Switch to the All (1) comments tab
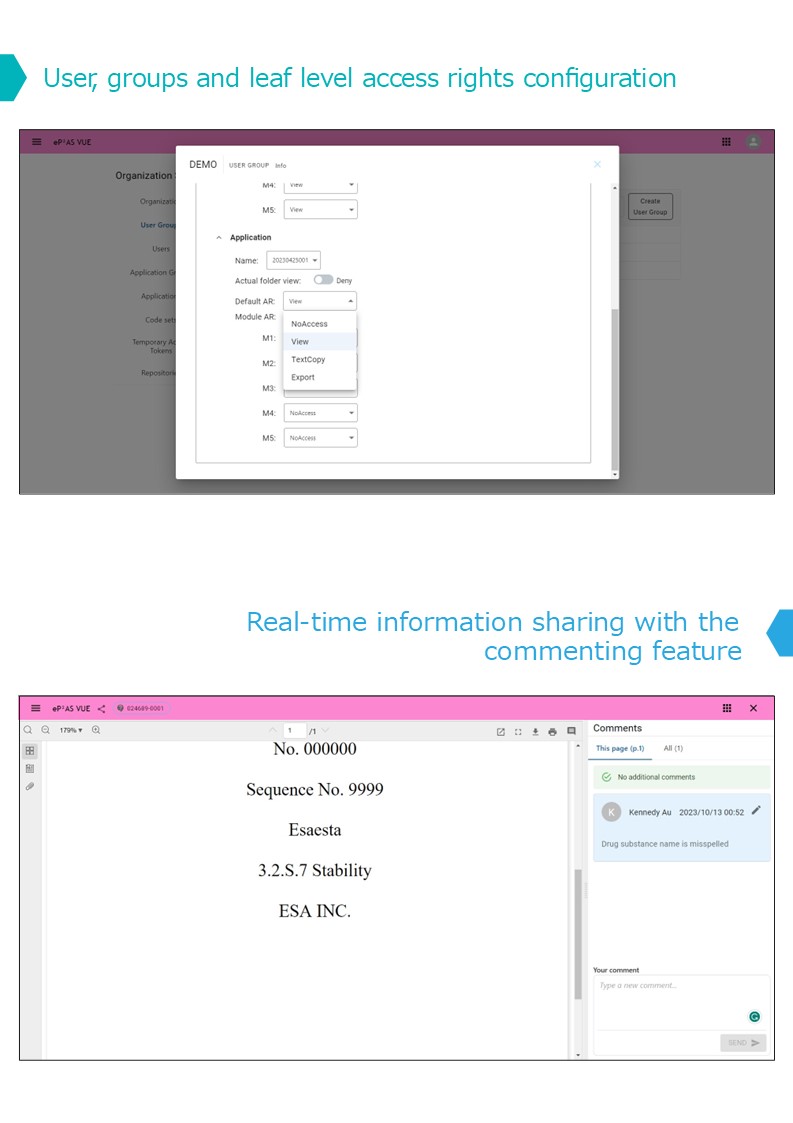Screen dimensions: 793x1123 pos(673,748)
